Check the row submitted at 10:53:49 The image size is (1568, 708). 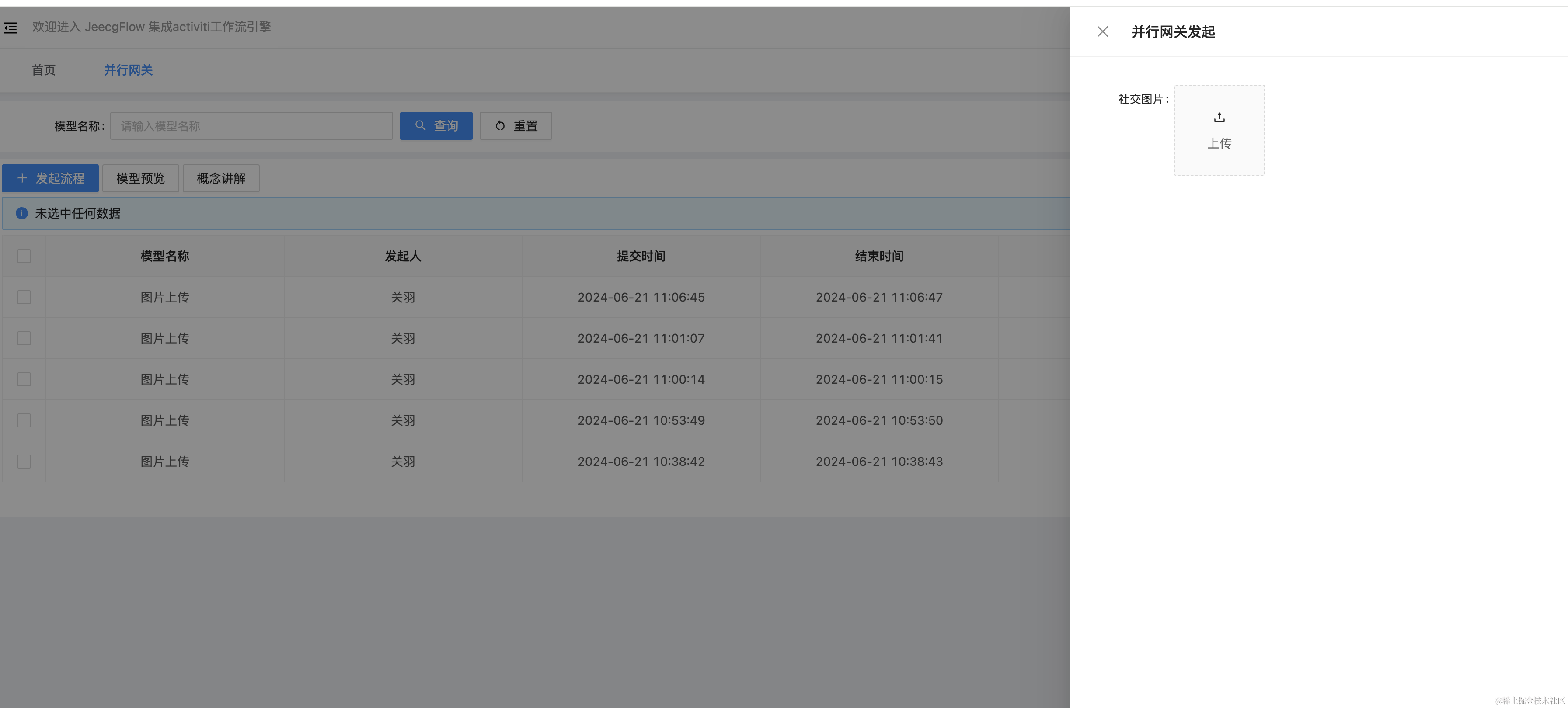[24, 420]
